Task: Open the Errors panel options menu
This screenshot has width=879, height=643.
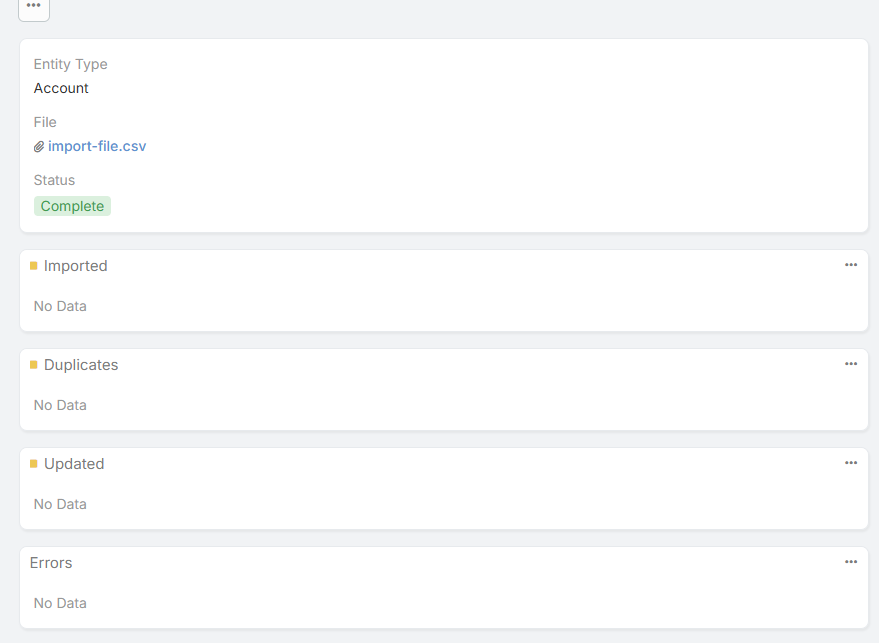Action: [851, 562]
